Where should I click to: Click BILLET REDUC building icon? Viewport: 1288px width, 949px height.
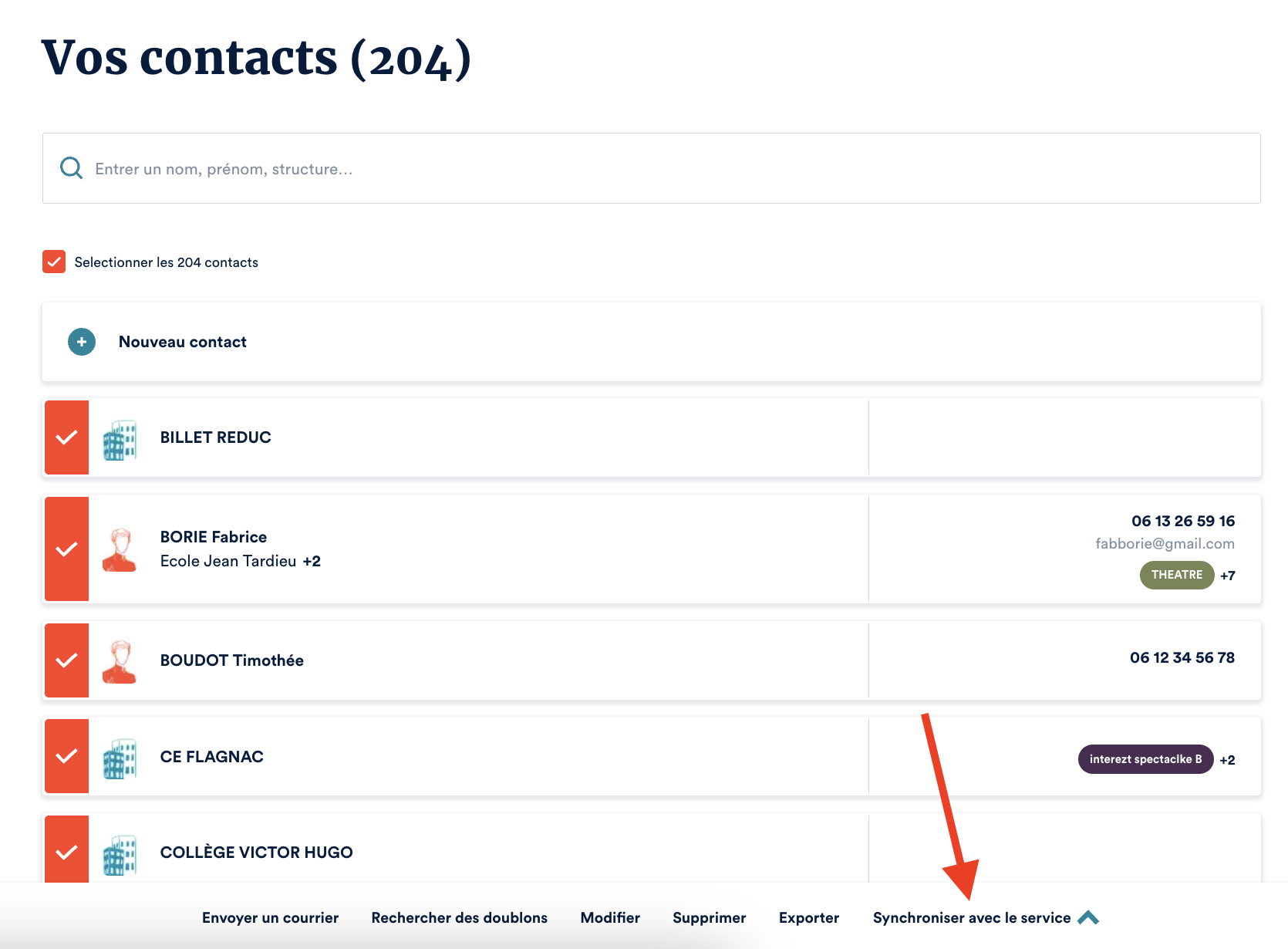click(120, 440)
